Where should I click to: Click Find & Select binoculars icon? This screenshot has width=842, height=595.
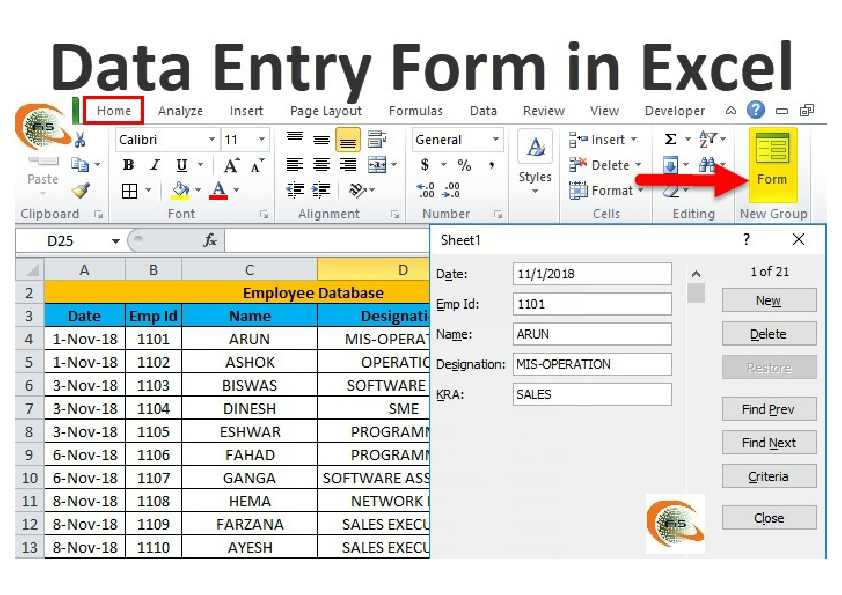pyautogui.click(x=707, y=165)
